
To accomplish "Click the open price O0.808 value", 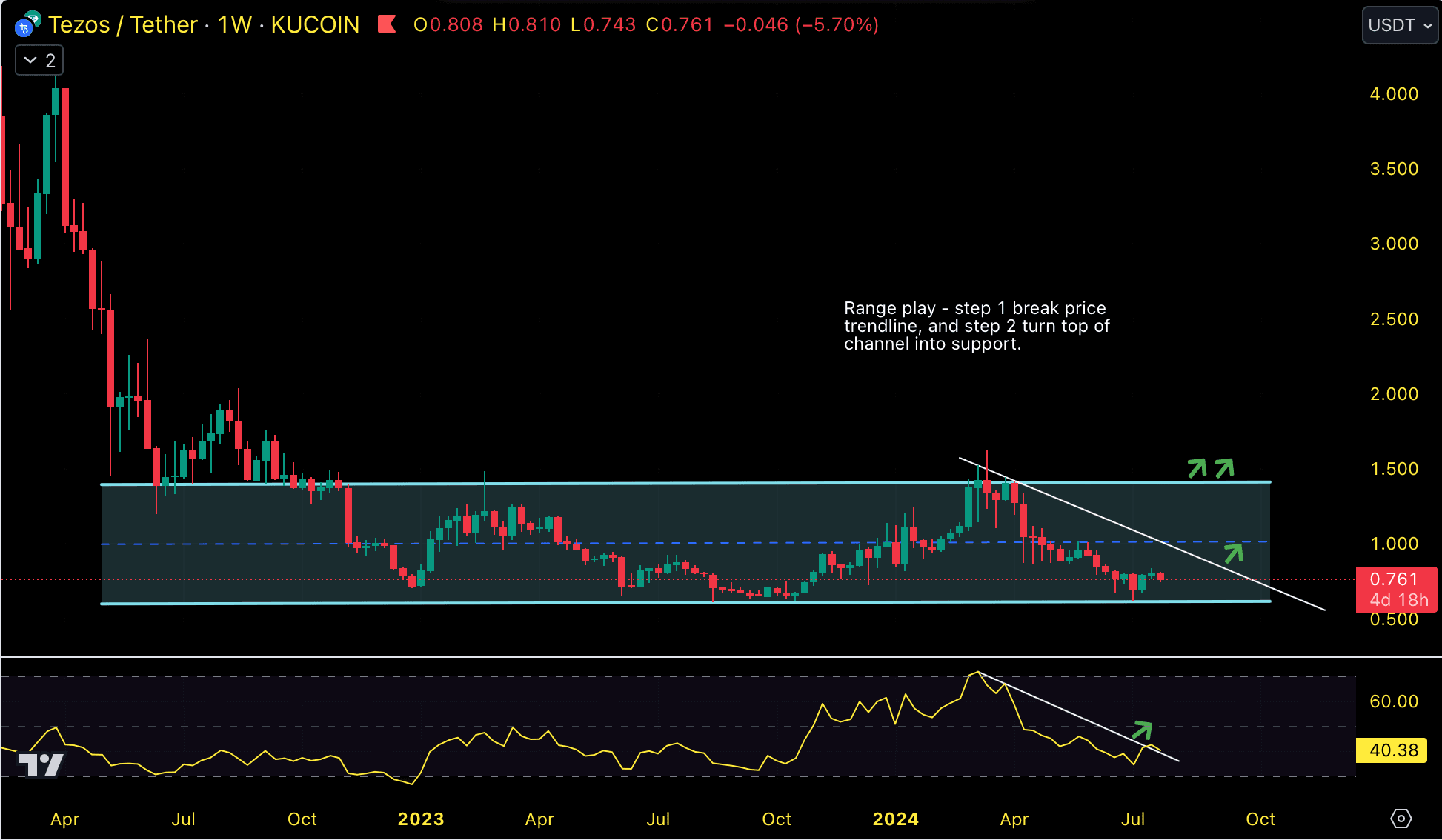I will tap(448, 24).
